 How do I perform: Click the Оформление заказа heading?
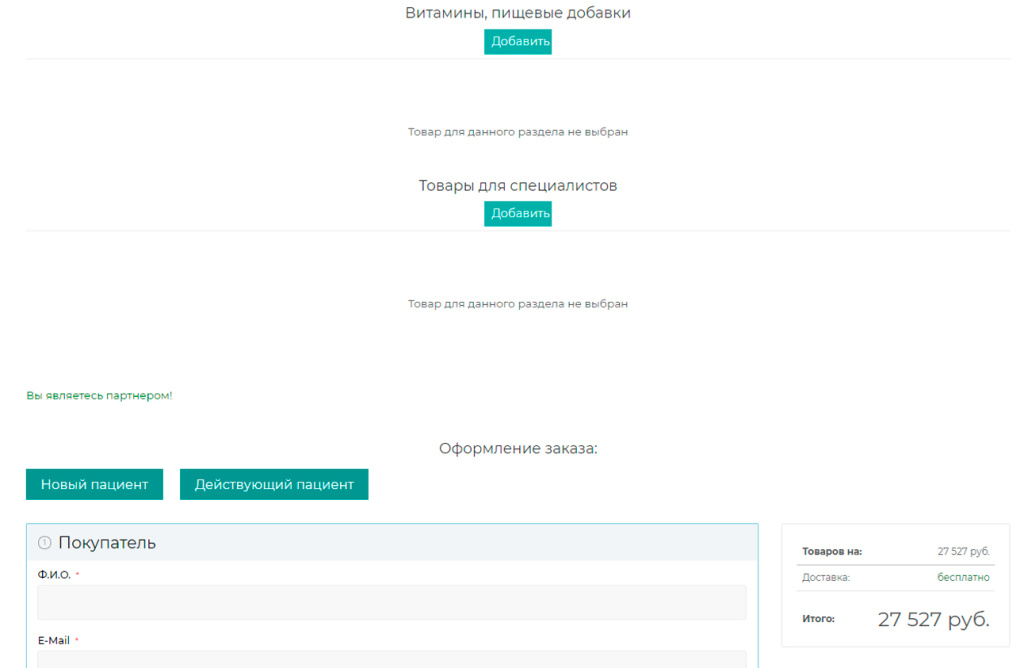pos(517,448)
